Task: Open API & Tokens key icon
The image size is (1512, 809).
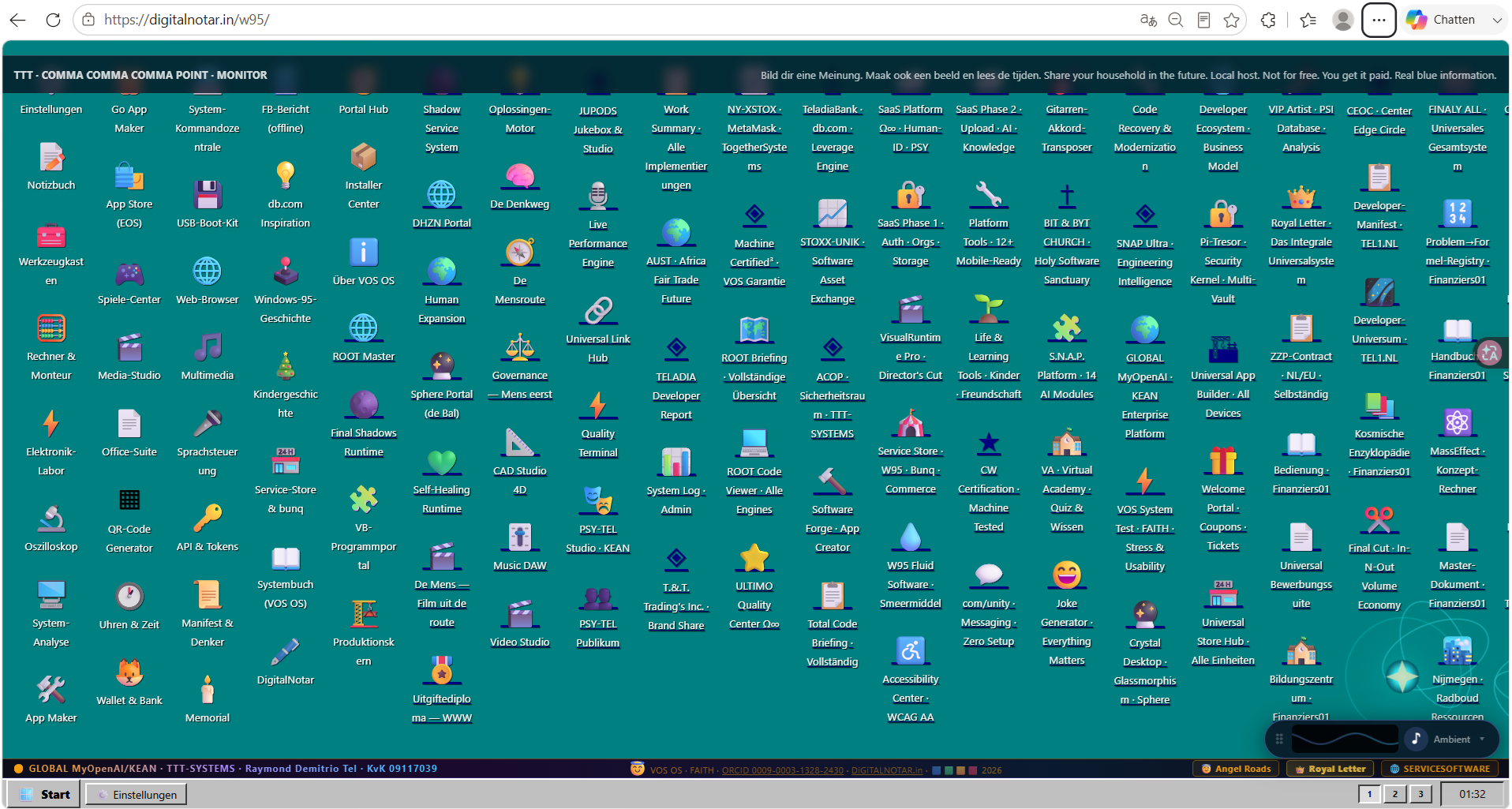Action: click(208, 519)
